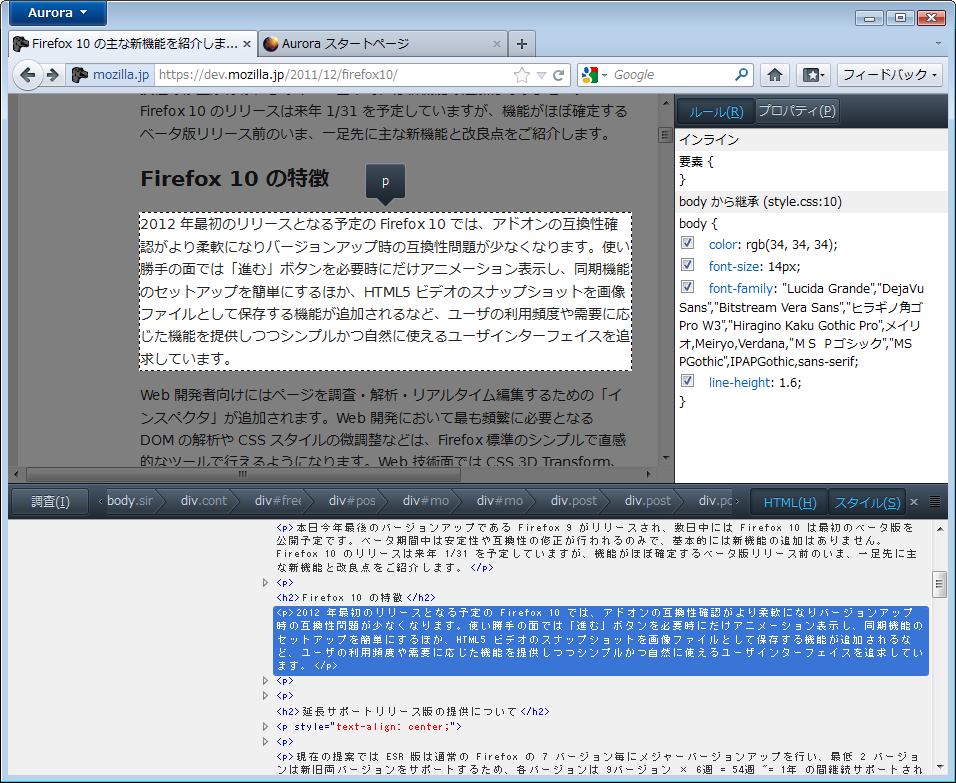The height and width of the screenshot is (783, 956).
Task: Select the body.sir breadcrumb
Action: tap(130, 501)
